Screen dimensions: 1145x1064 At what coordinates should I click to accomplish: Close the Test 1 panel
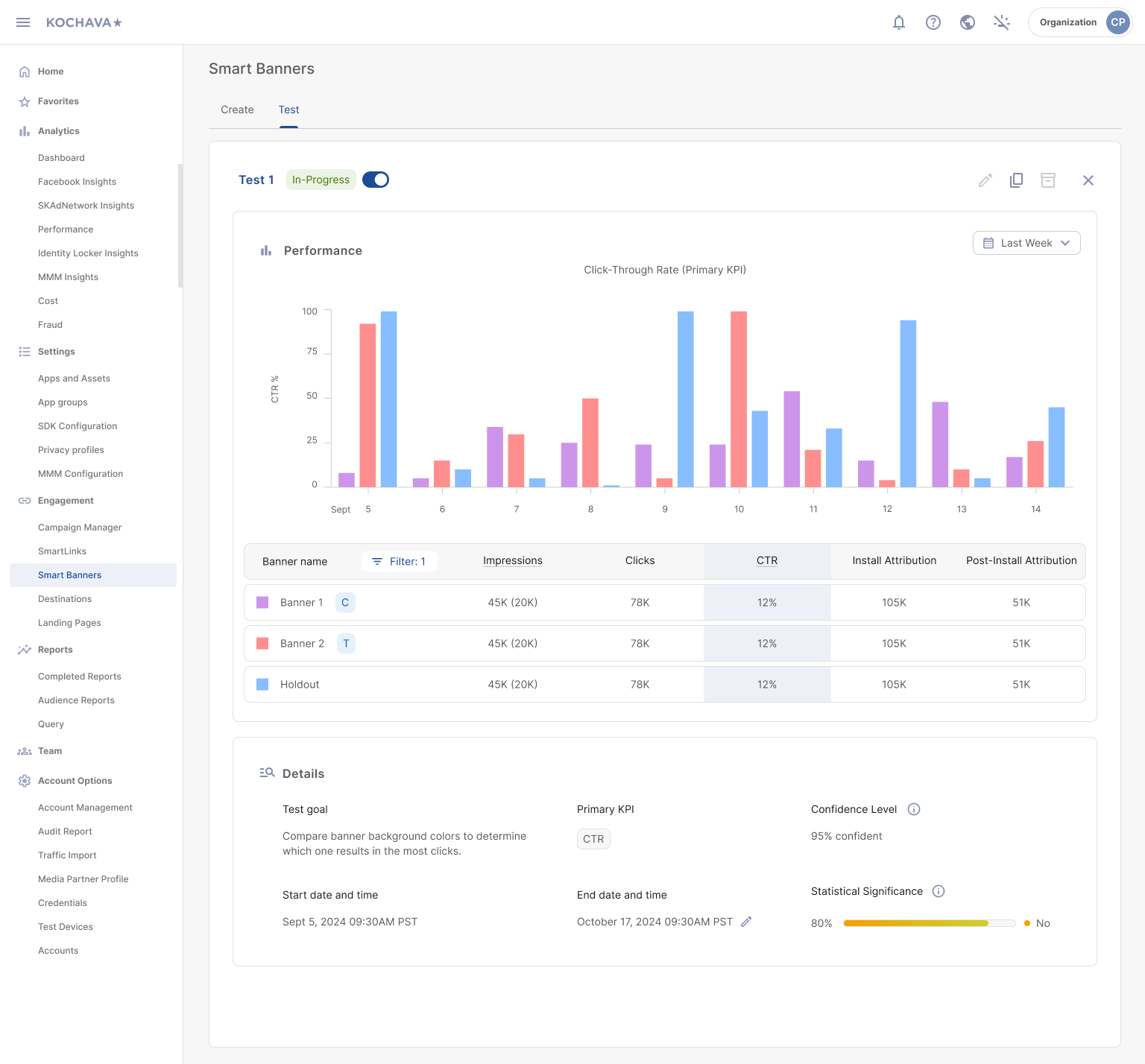[1088, 180]
